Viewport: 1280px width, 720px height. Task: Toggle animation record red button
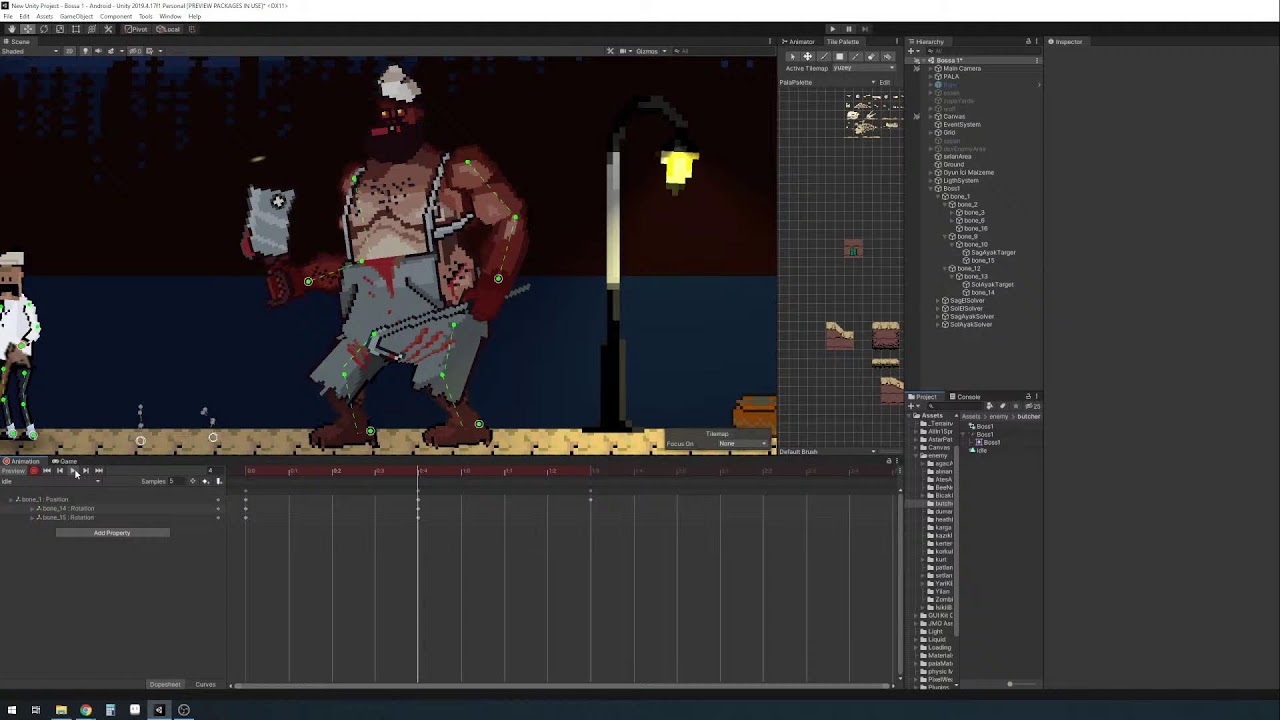pyautogui.click(x=34, y=471)
